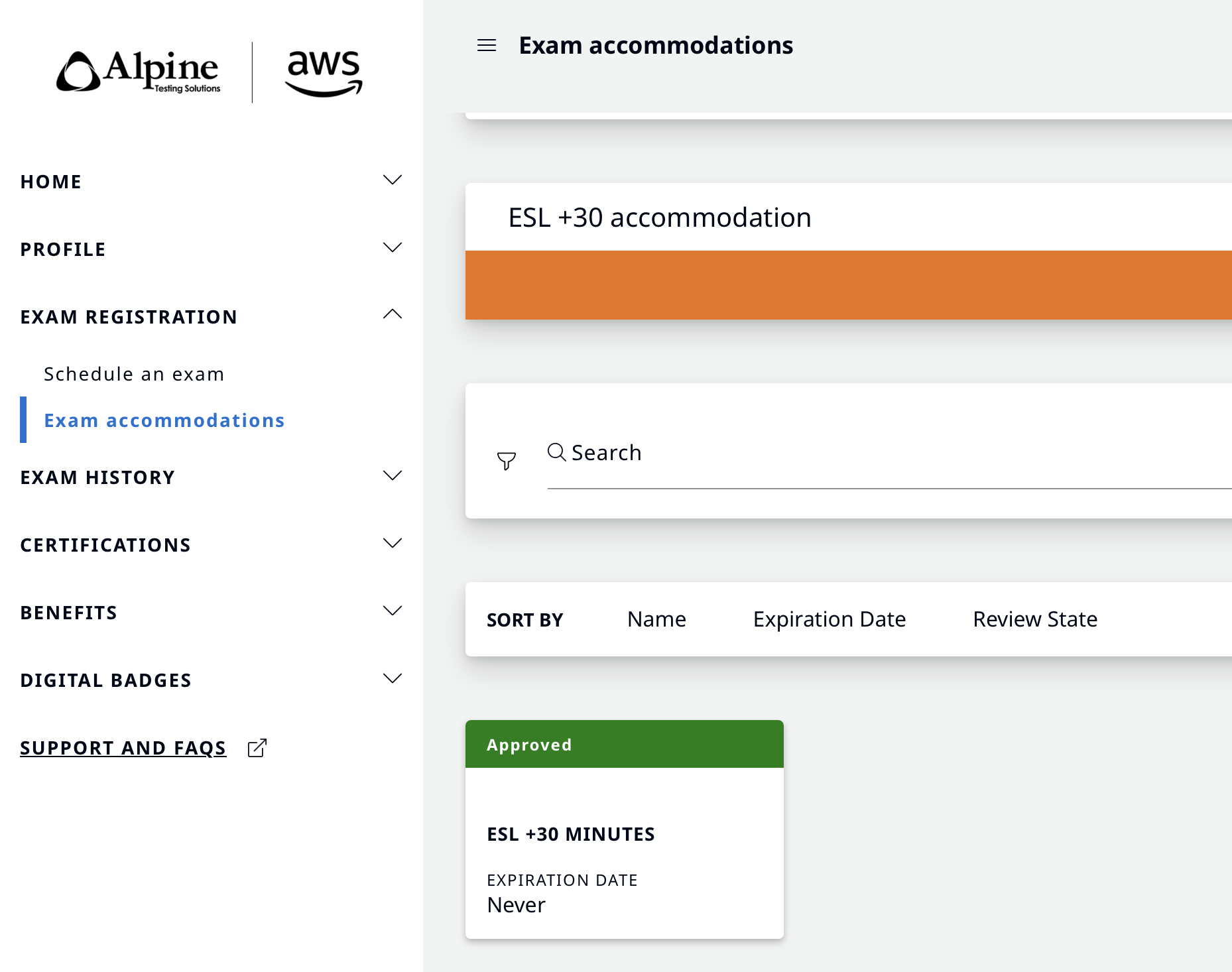The height and width of the screenshot is (972, 1232).
Task: Click the hamburger menu icon
Action: [487, 45]
